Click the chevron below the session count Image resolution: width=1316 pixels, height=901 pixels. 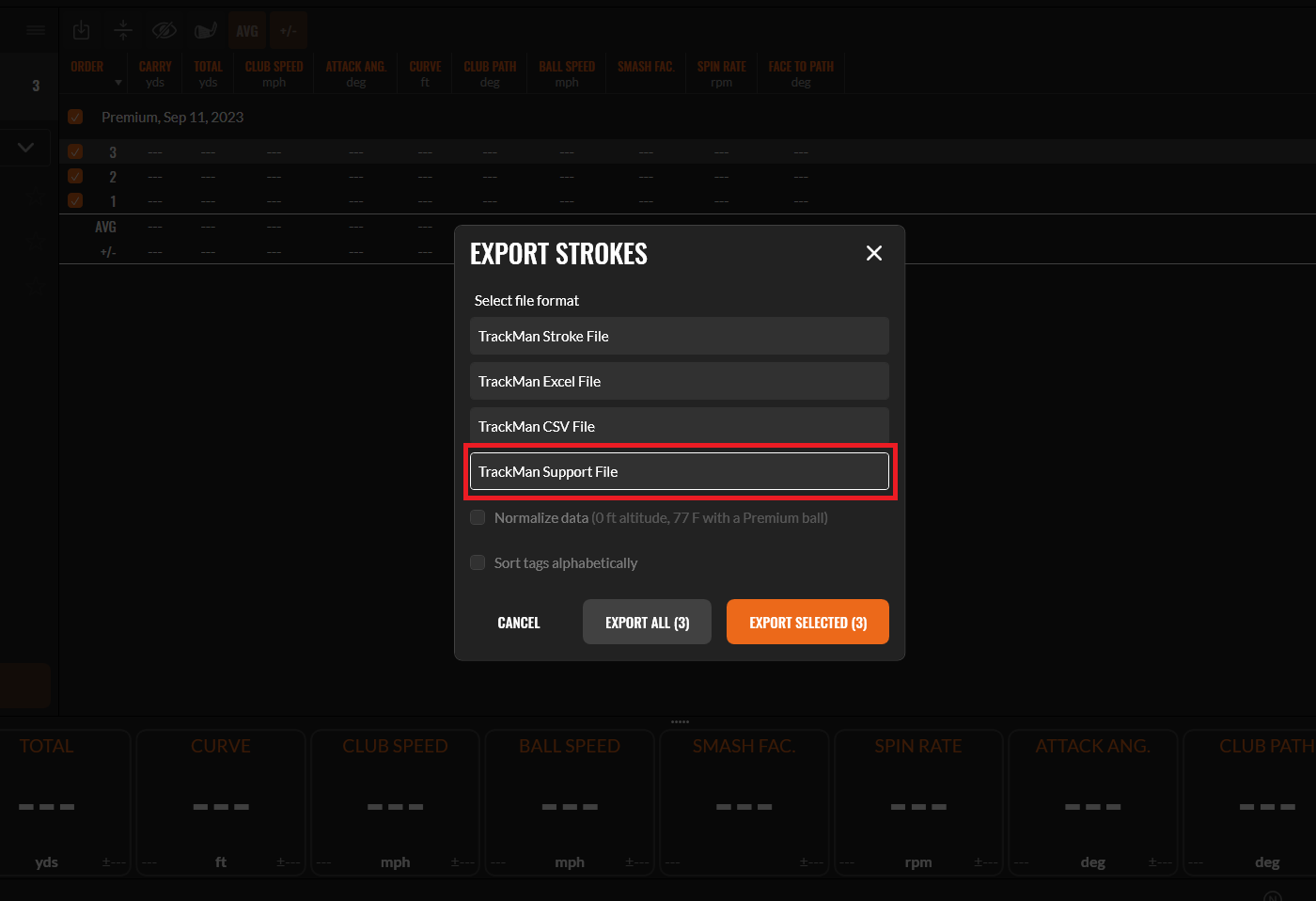coord(25,148)
